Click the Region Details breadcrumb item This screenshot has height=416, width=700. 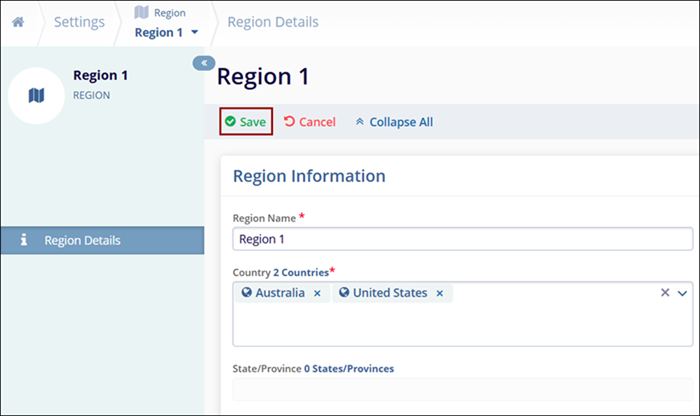click(273, 21)
